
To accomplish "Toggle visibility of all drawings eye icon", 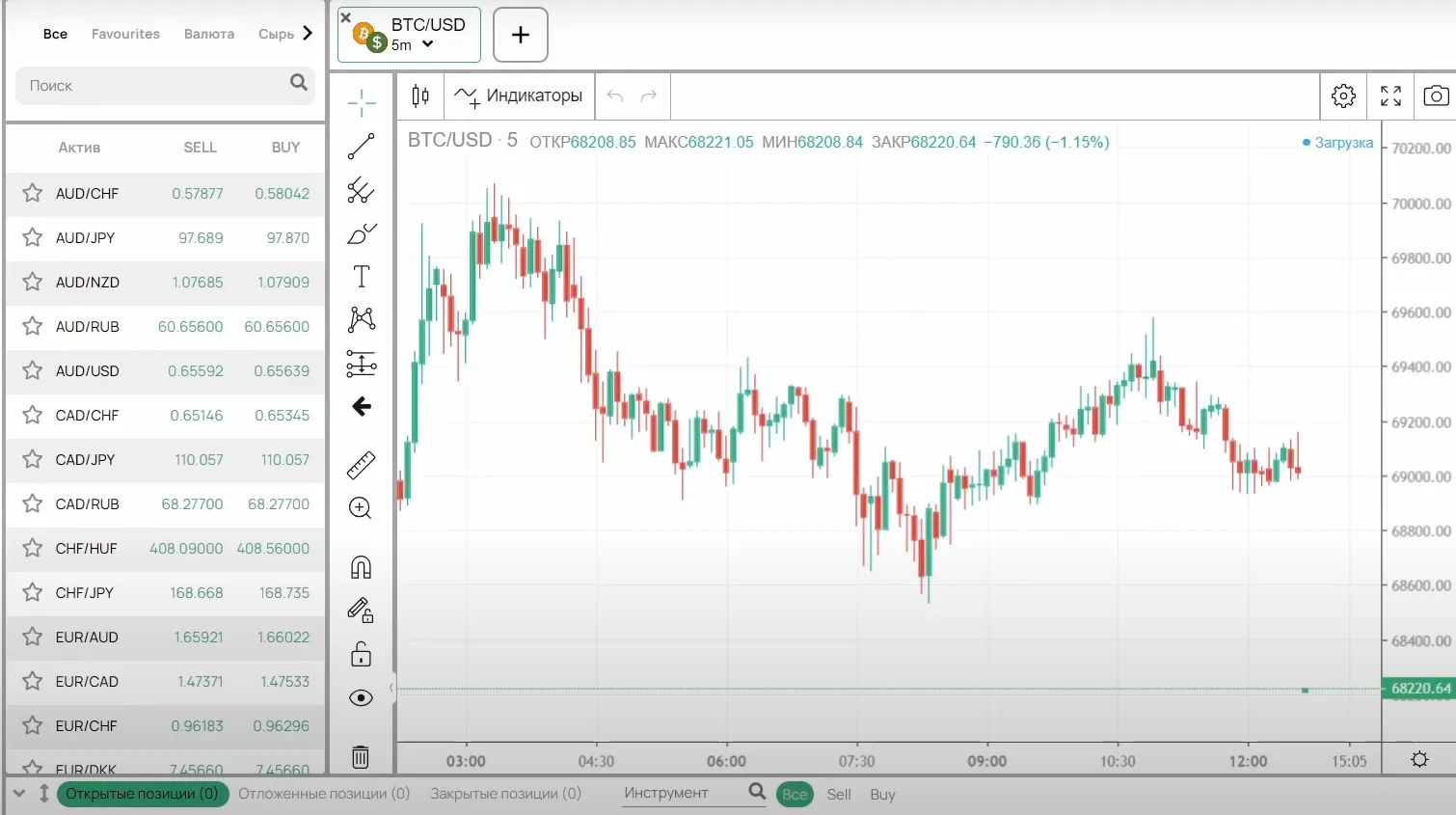I will (361, 698).
